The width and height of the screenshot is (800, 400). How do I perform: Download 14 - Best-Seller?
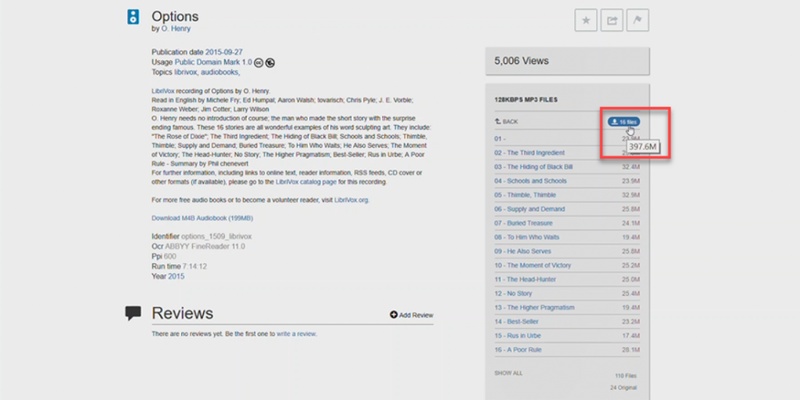click(516, 322)
